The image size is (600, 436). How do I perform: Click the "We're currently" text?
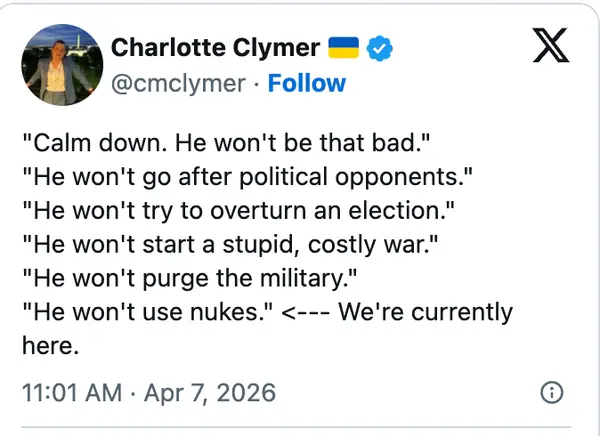tap(425, 311)
